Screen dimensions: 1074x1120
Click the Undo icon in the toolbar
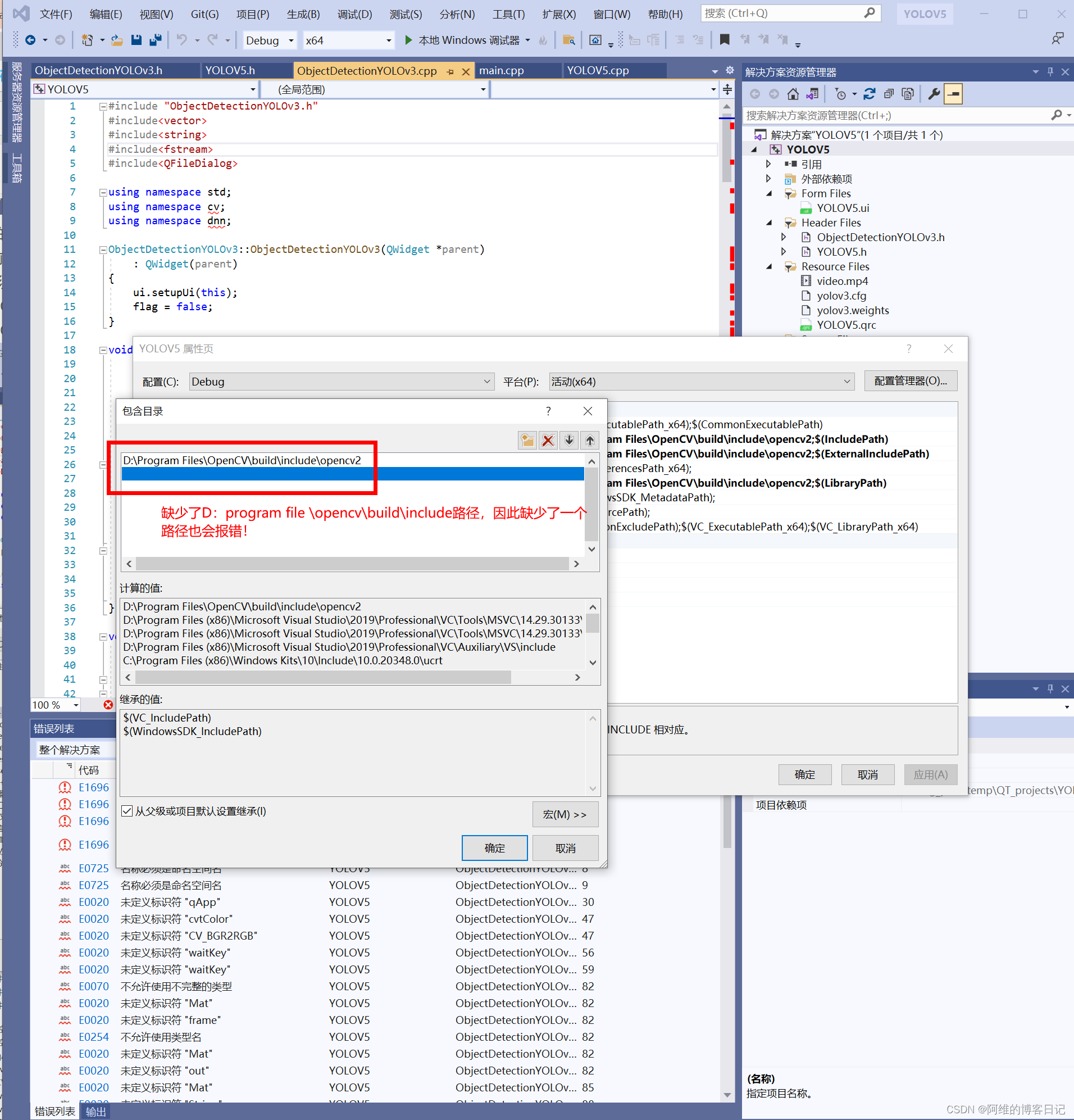(180, 40)
